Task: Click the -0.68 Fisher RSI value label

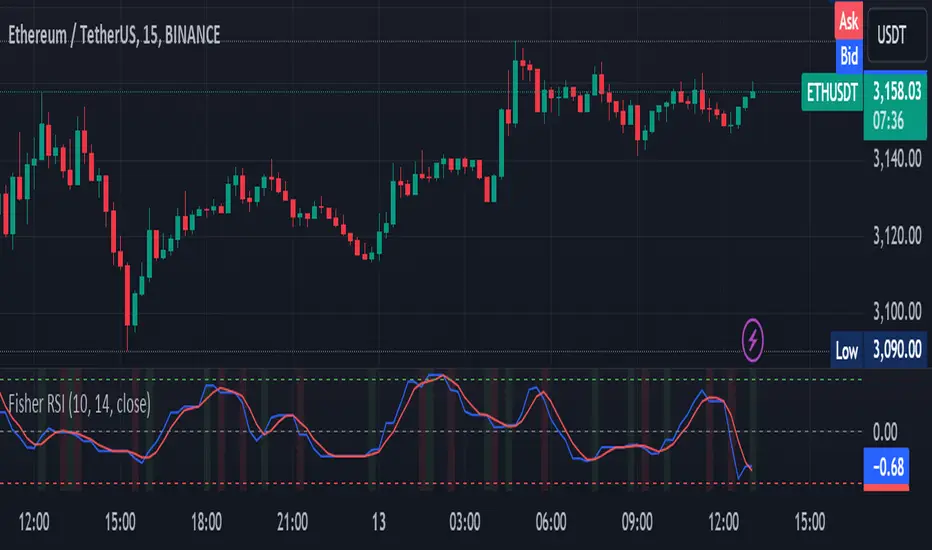Action: click(886, 467)
